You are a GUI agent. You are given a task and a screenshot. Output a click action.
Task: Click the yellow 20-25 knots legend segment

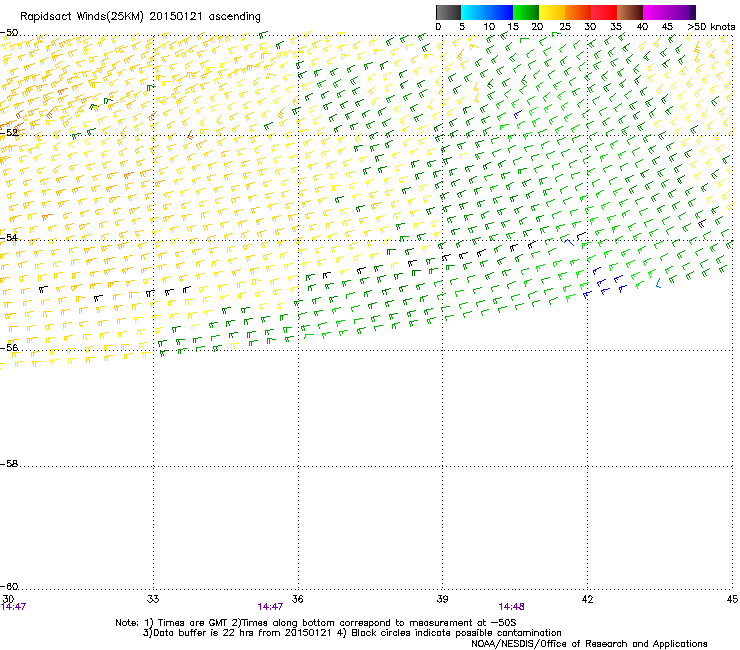pyautogui.click(x=552, y=12)
